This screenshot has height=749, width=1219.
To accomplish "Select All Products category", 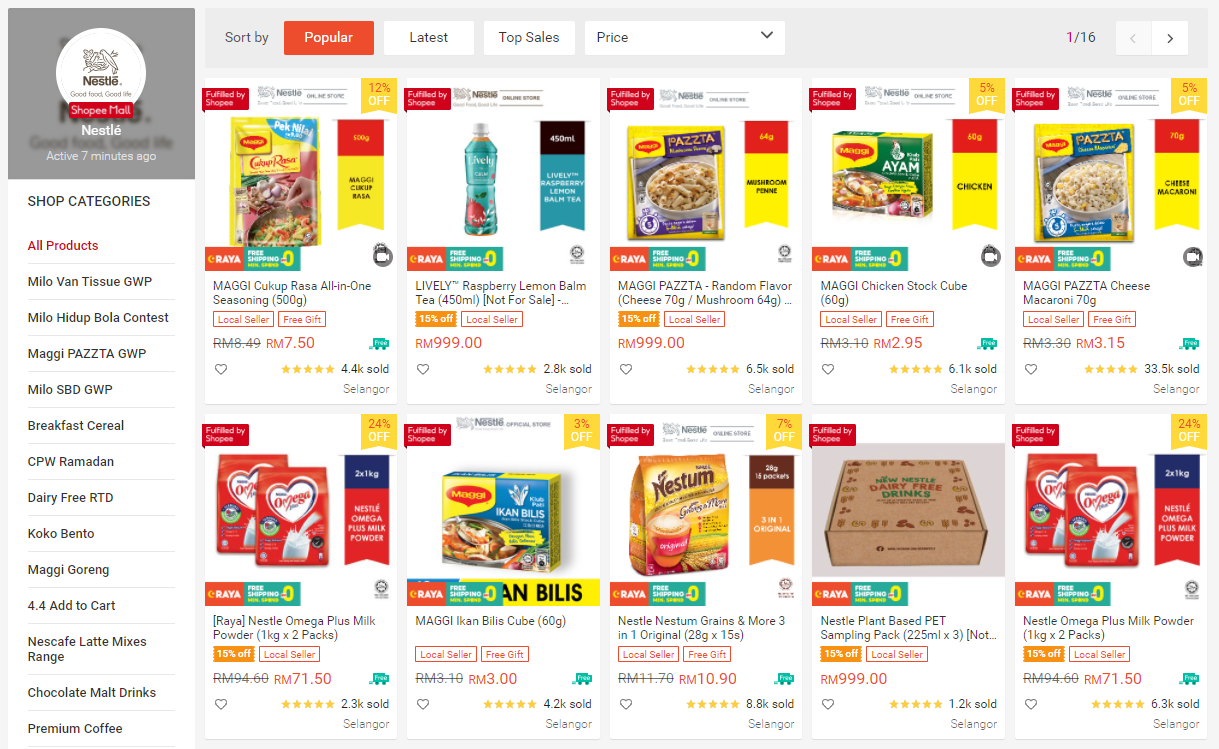I will click(63, 245).
